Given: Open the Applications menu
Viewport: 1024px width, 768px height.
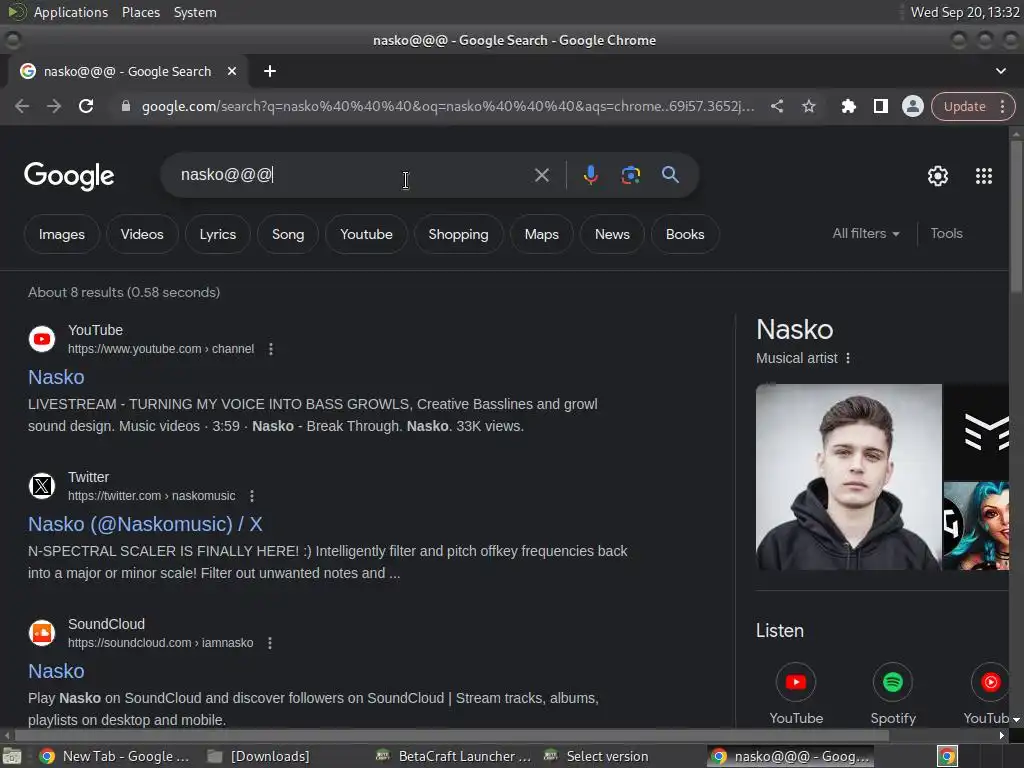Looking at the screenshot, I should pos(71,12).
